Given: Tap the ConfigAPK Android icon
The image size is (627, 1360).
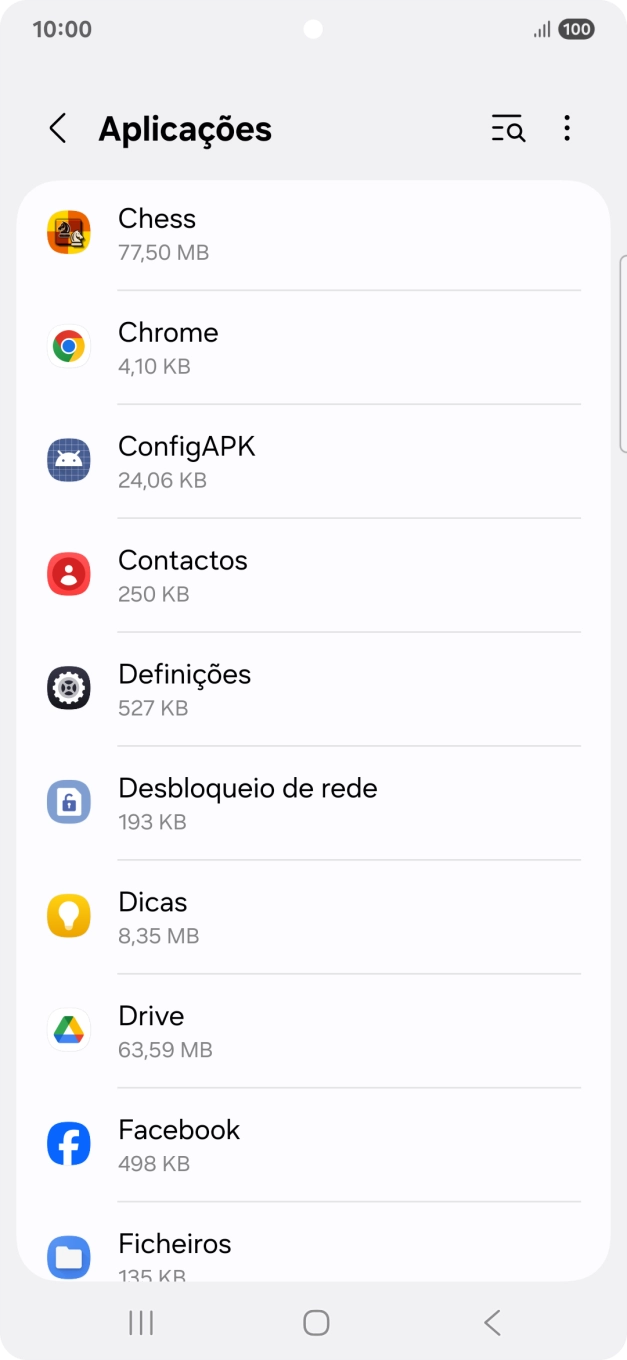Looking at the screenshot, I should coord(68,460).
